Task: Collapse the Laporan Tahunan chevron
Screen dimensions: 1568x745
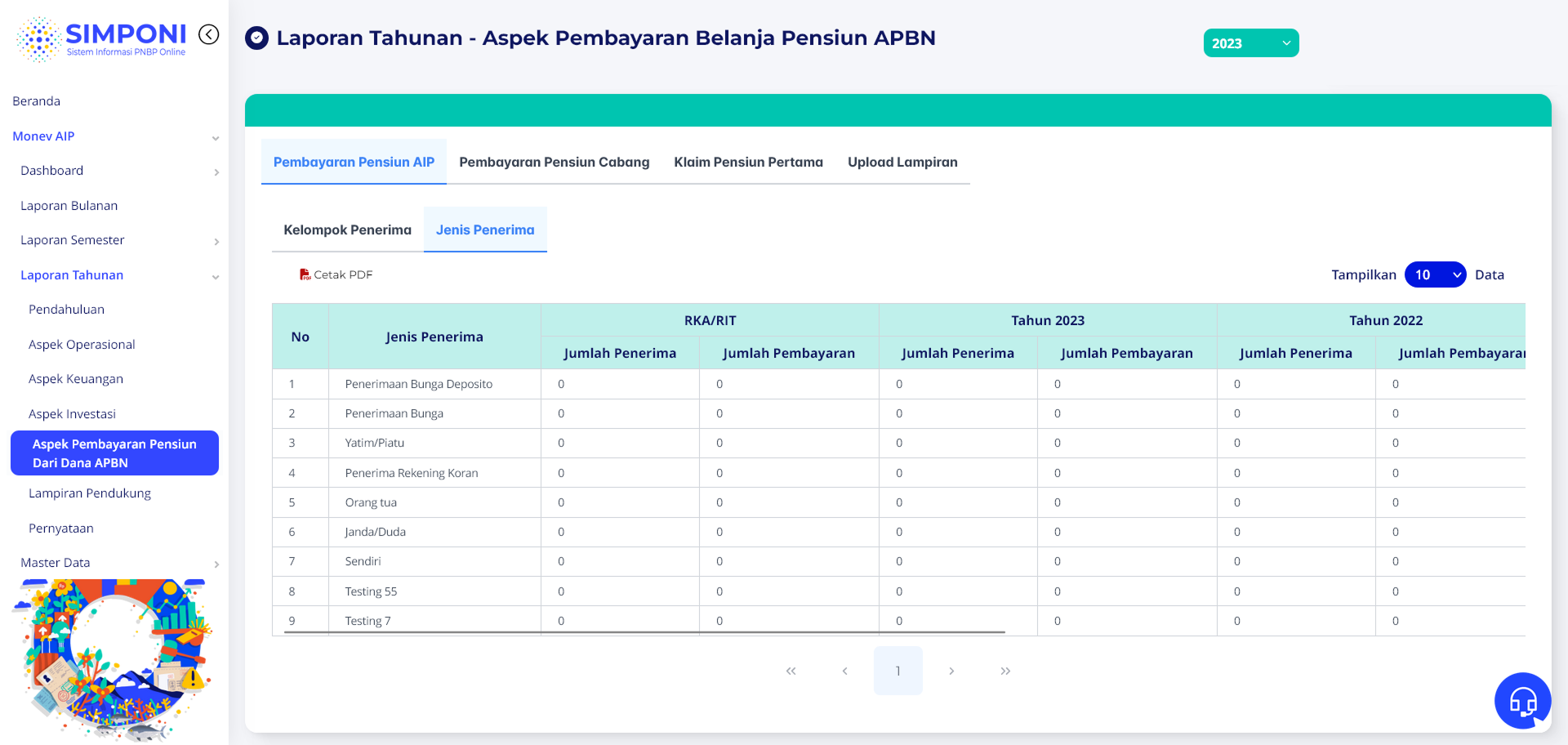Action: [216, 277]
